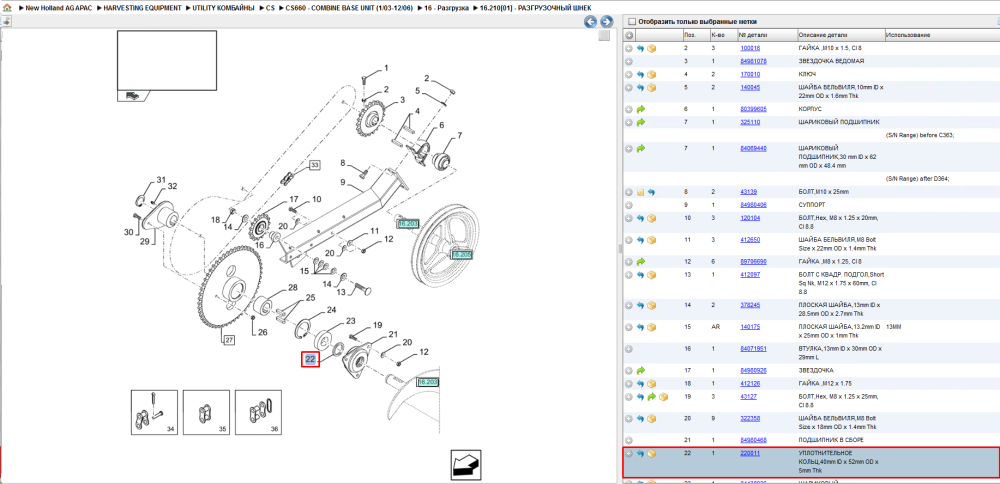
Task: Click the green arrow for ЗВЕЗДОЧКА part 84980926
Action: coord(640,370)
